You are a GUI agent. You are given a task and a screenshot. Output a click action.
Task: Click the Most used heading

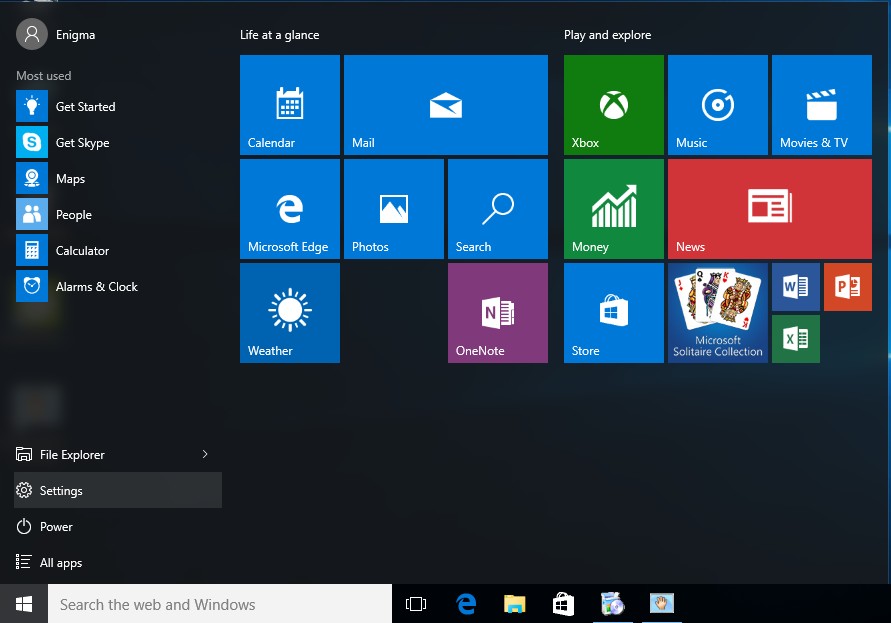point(44,76)
